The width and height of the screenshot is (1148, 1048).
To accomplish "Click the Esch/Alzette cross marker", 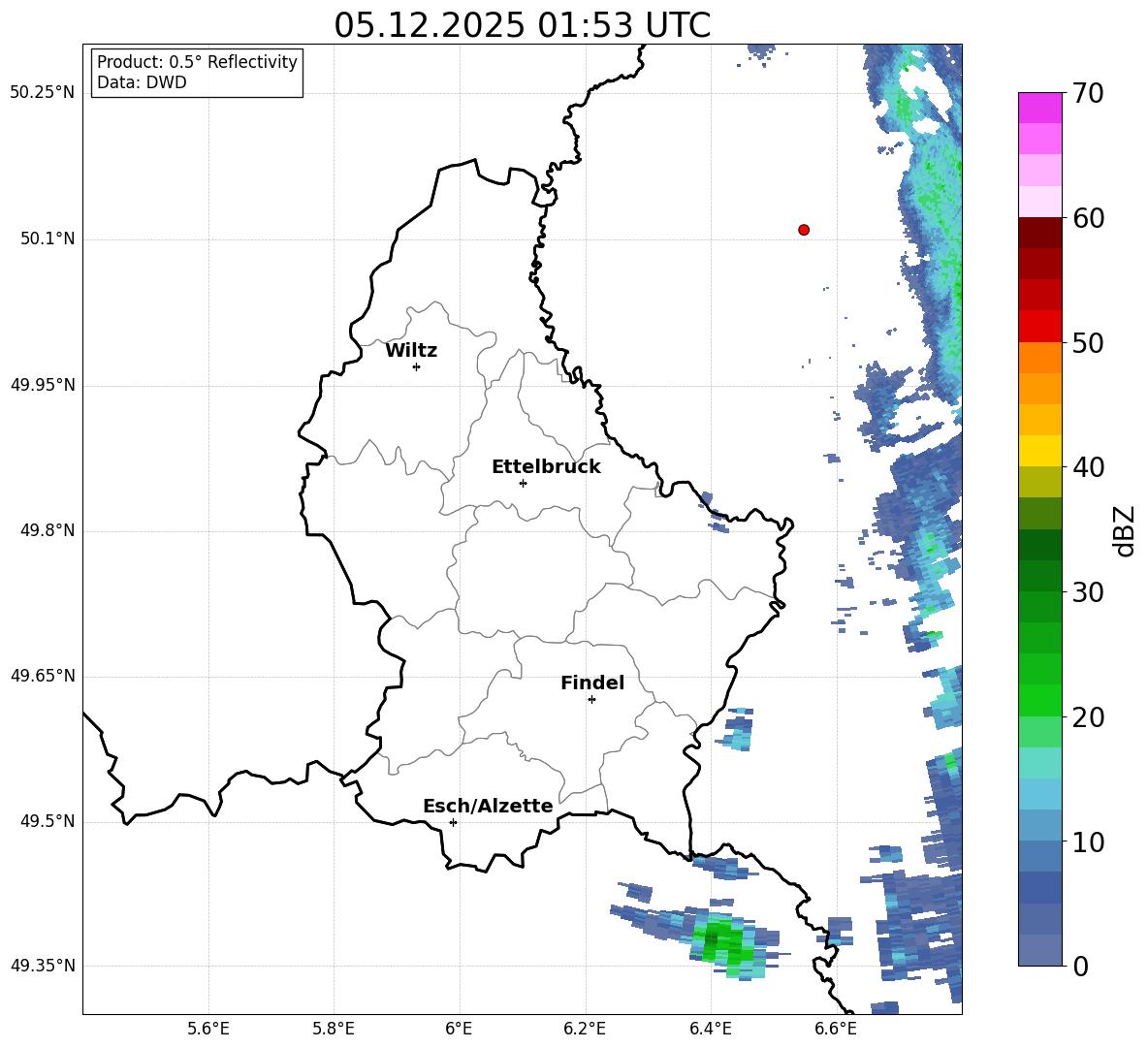I will pyautogui.click(x=453, y=822).
